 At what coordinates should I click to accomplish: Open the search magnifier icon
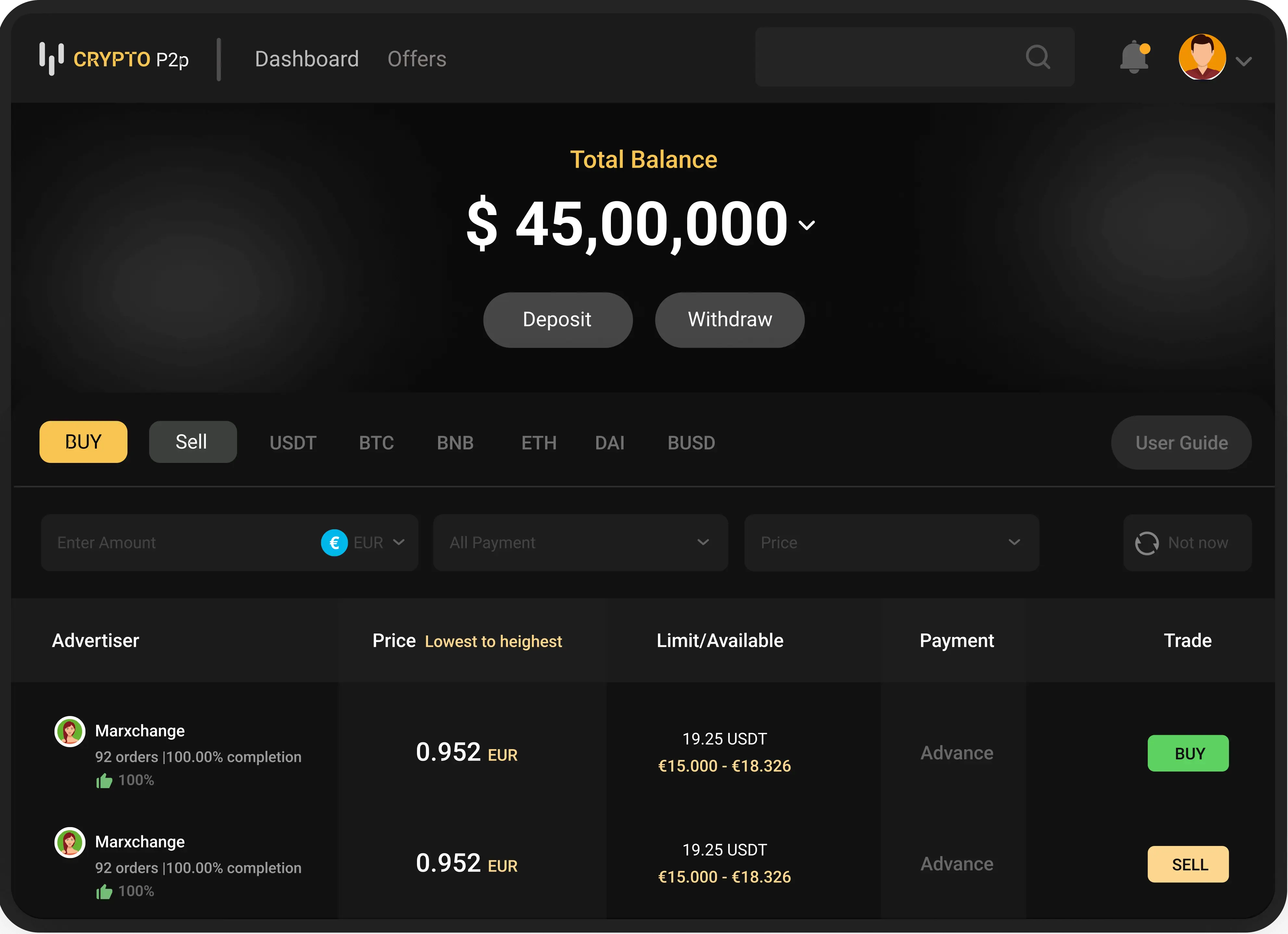pos(1038,57)
